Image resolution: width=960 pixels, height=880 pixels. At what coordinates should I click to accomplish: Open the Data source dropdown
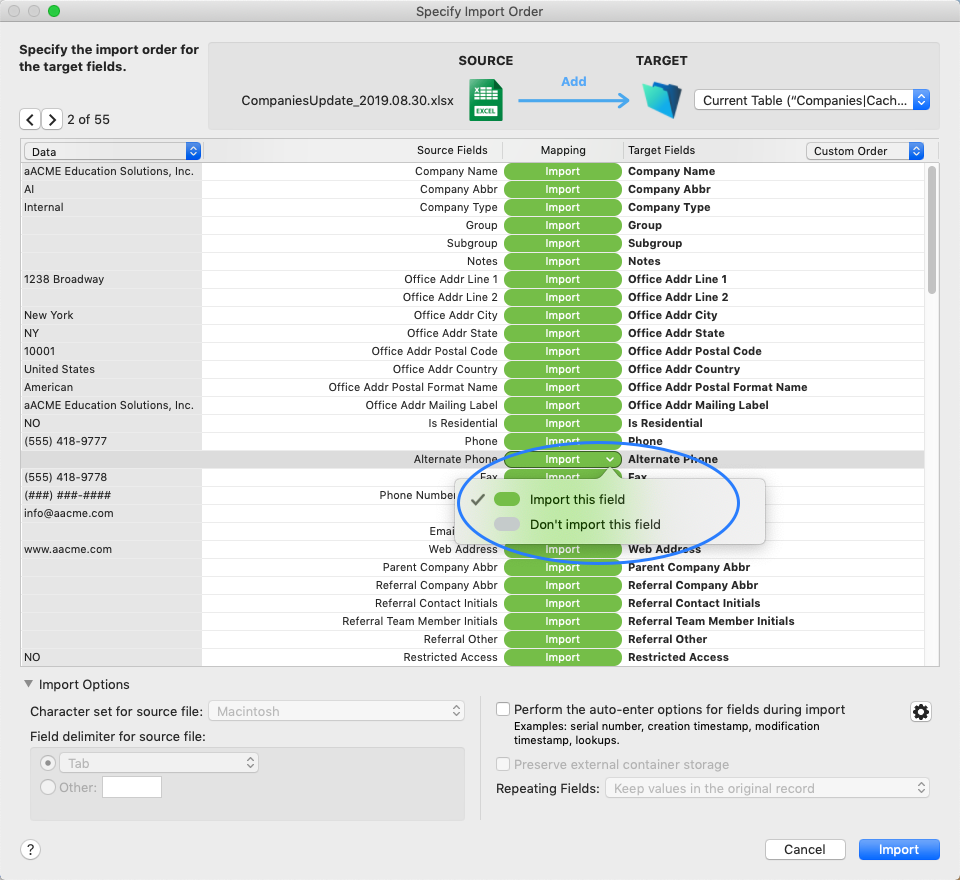point(112,151)
